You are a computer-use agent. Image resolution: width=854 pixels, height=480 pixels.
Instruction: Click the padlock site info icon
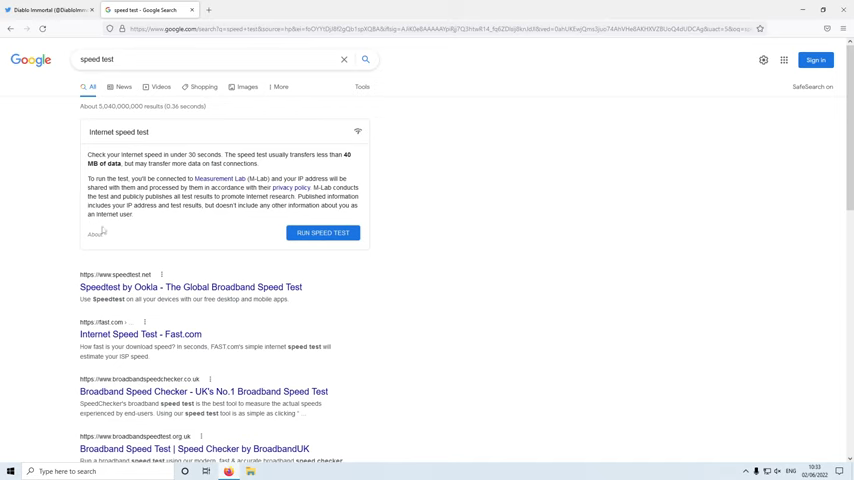pyautogui.click(x=122, y=29)
